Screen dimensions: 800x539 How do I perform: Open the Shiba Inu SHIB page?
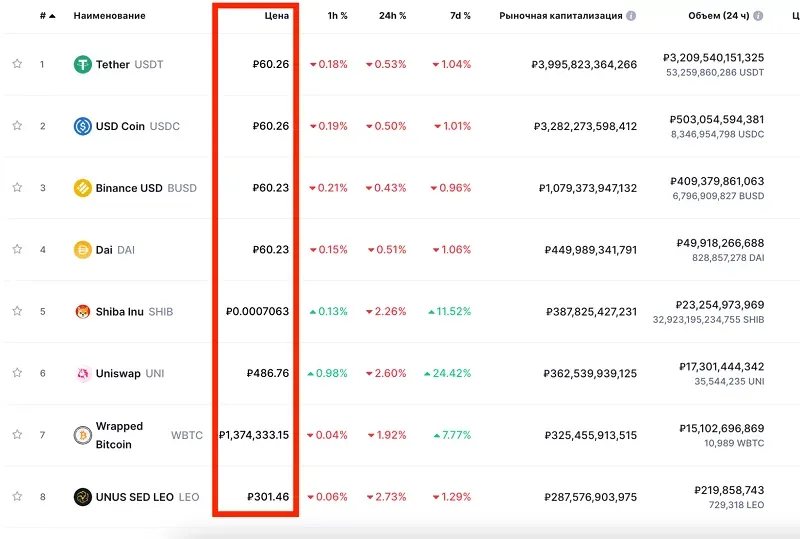click(x=134, y=311)
